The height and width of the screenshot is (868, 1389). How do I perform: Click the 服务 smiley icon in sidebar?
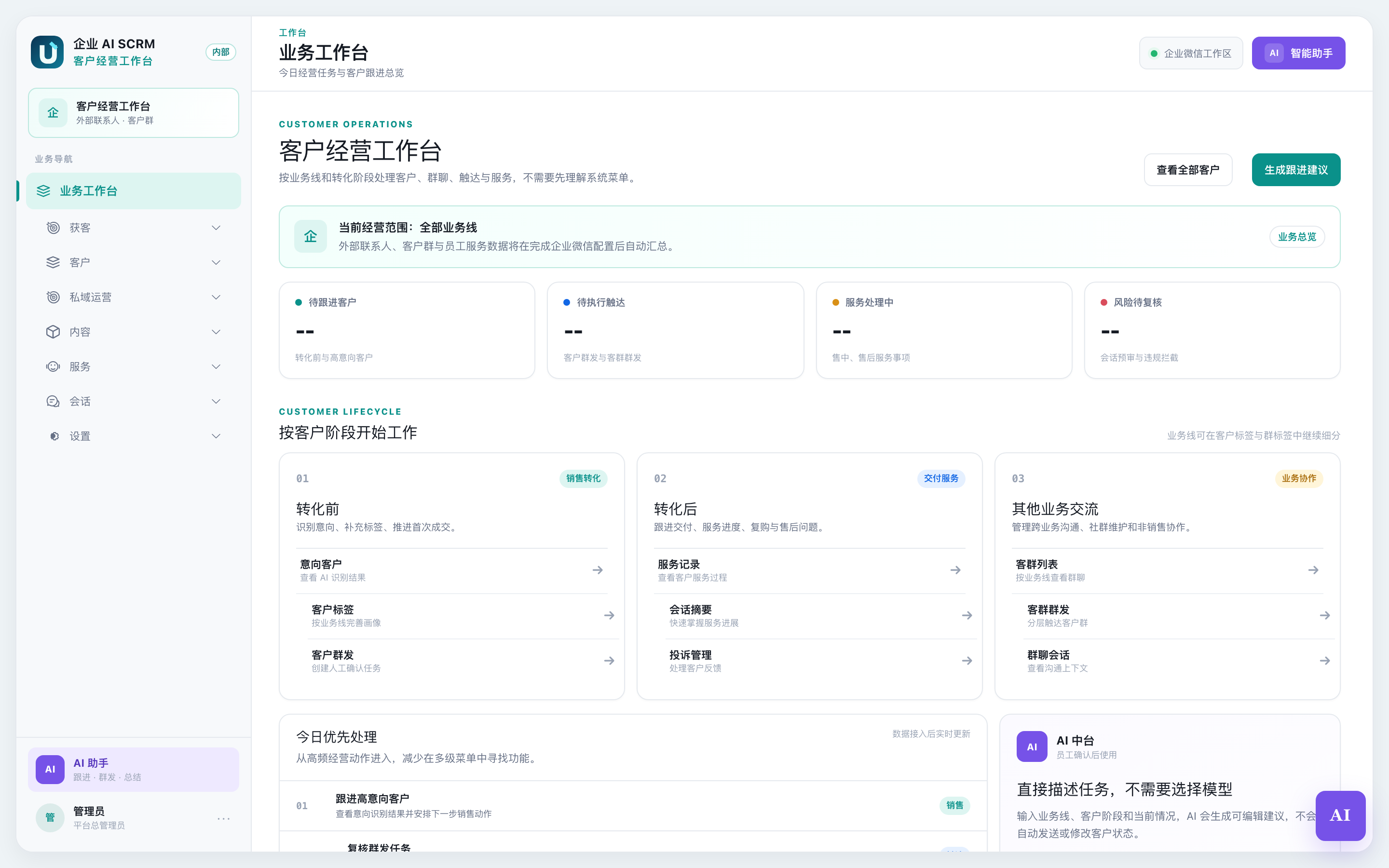pos(53,367)
